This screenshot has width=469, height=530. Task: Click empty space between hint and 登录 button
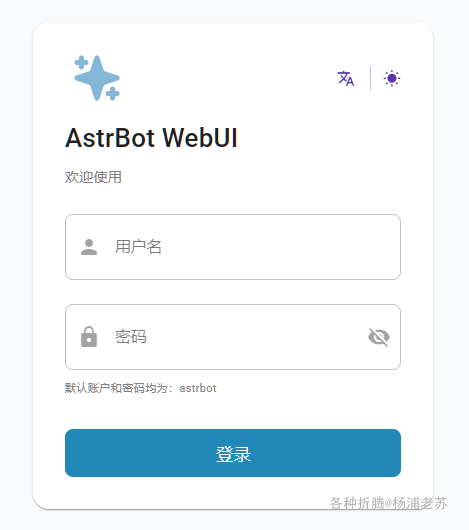click(233, 412)
